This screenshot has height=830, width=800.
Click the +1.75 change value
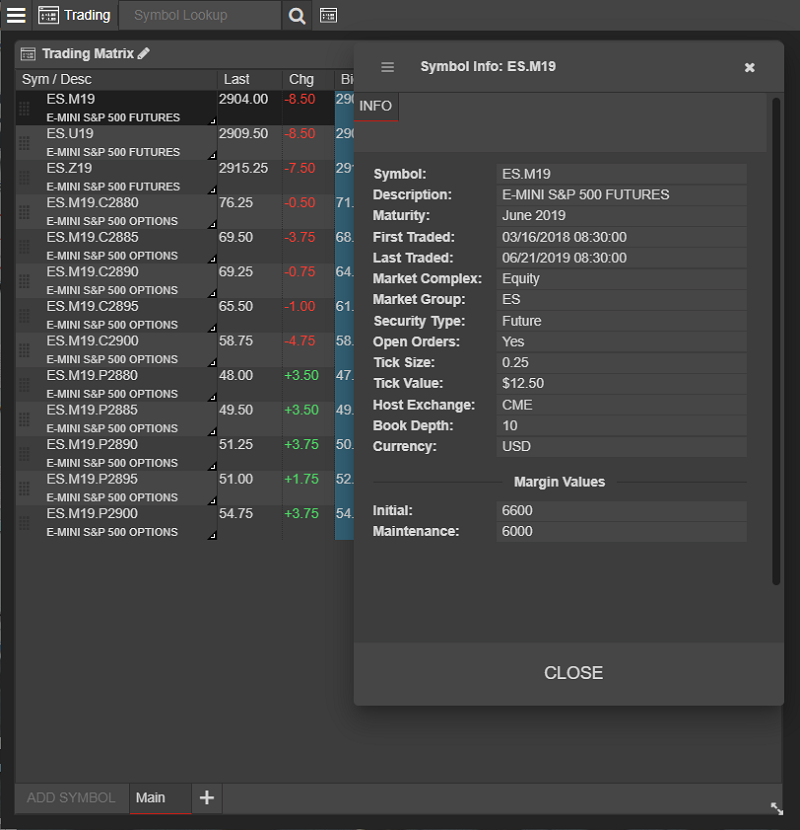click(x=301, y=479)
